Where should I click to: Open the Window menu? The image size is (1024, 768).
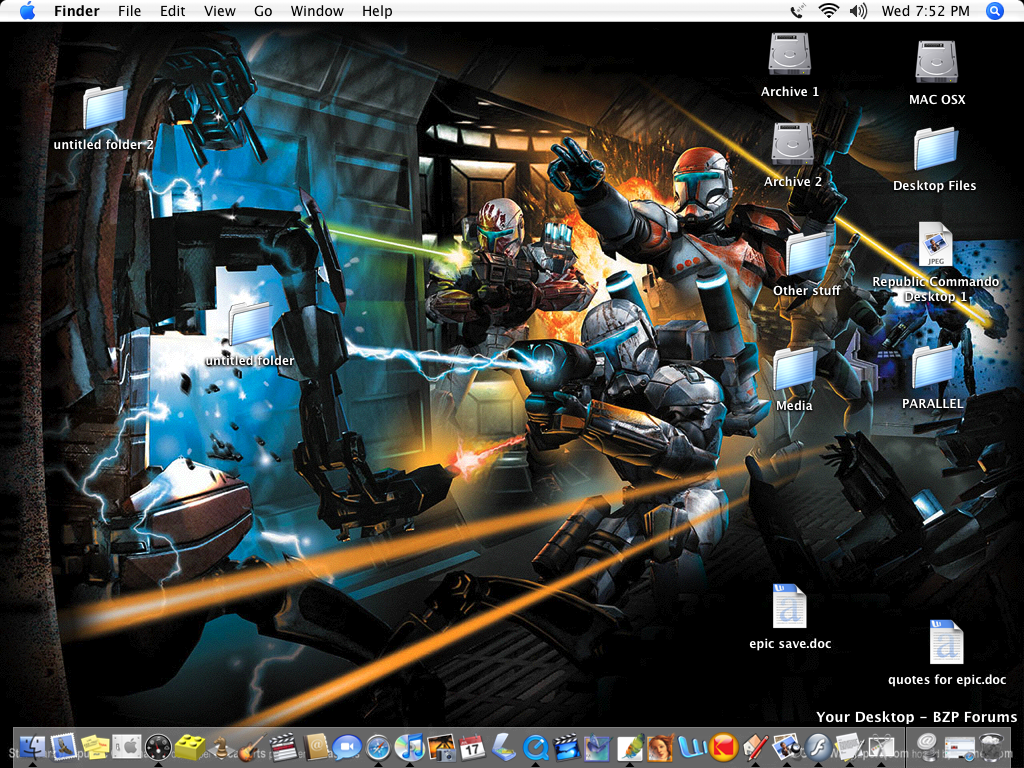(317, 11)
